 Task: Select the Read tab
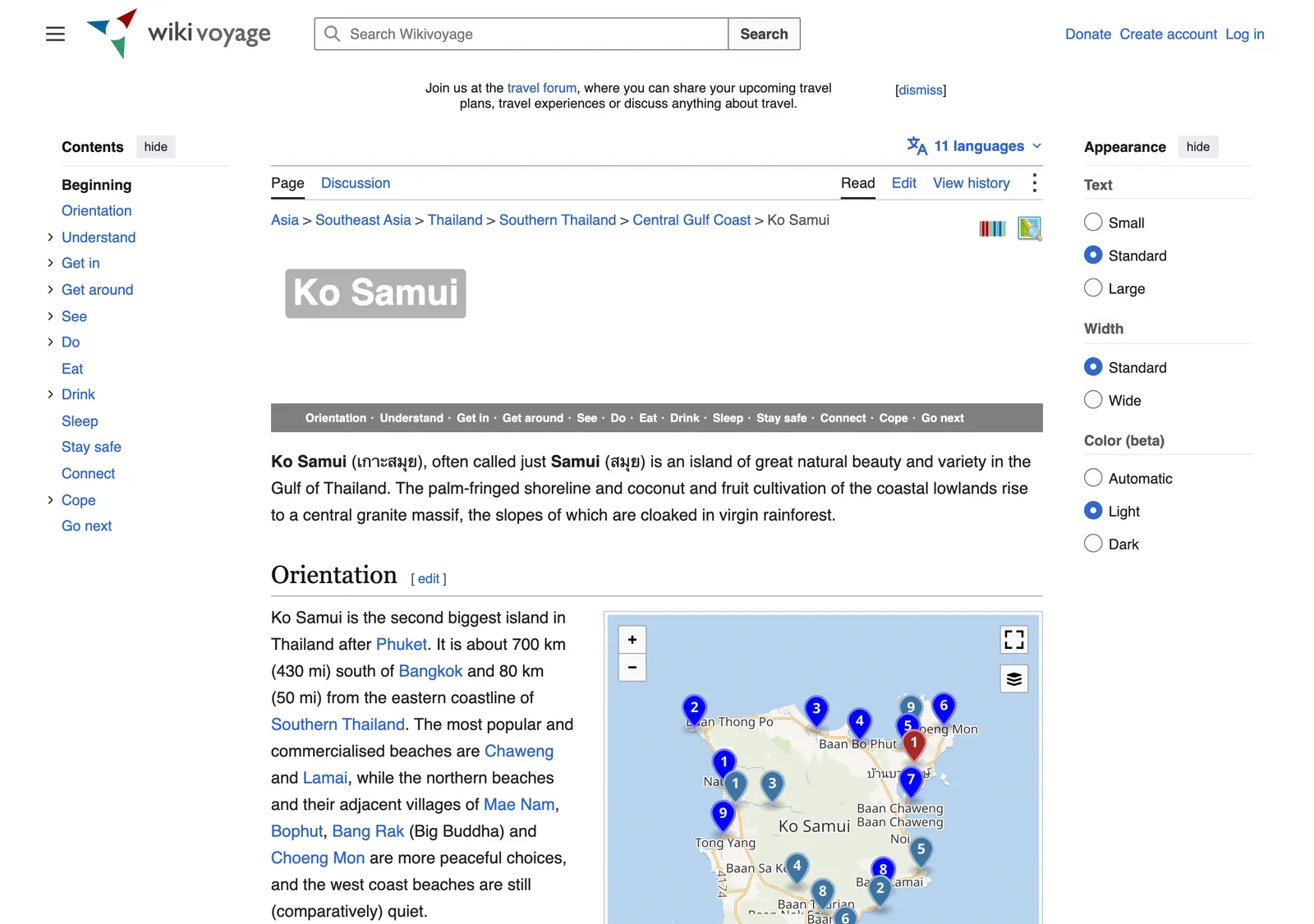pos(857,183)
